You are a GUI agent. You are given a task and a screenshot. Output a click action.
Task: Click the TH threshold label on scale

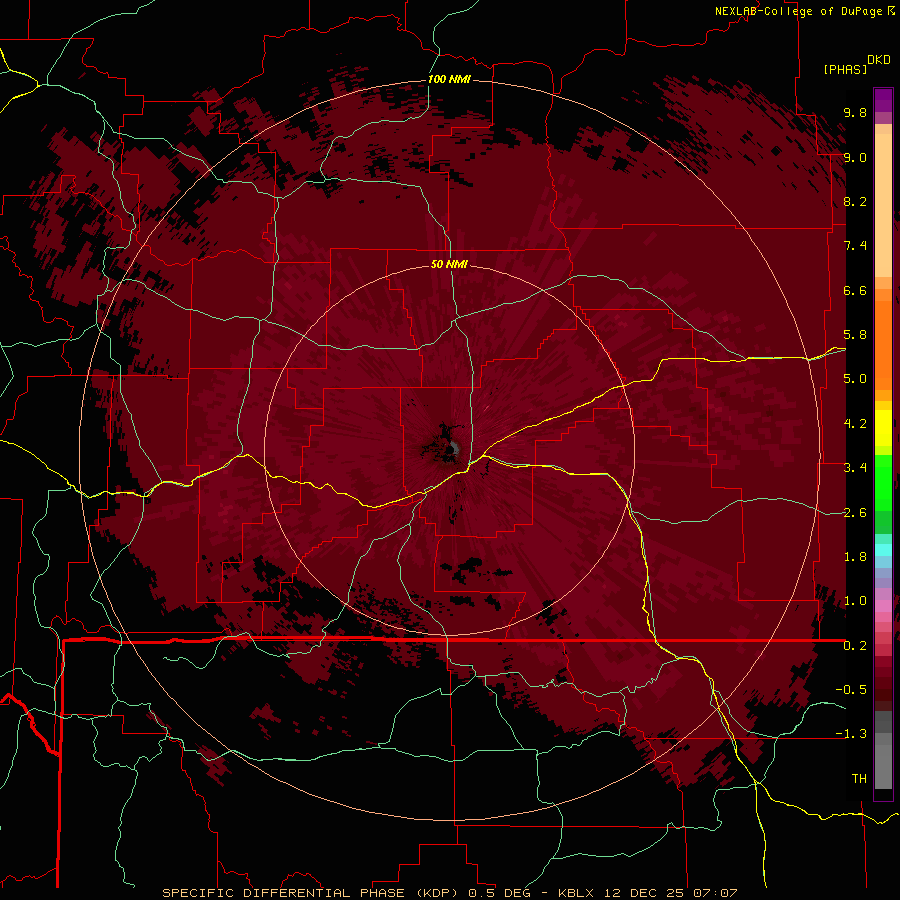click(859, 779)
